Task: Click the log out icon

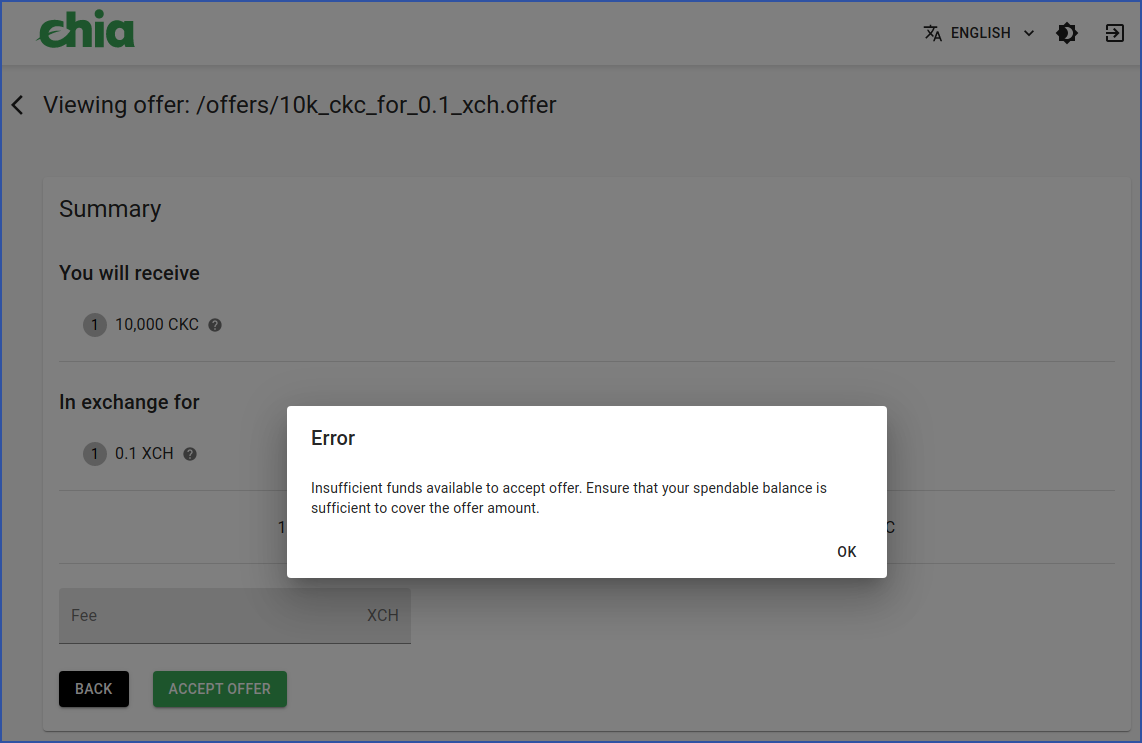Action: [x=1114, y=33]
